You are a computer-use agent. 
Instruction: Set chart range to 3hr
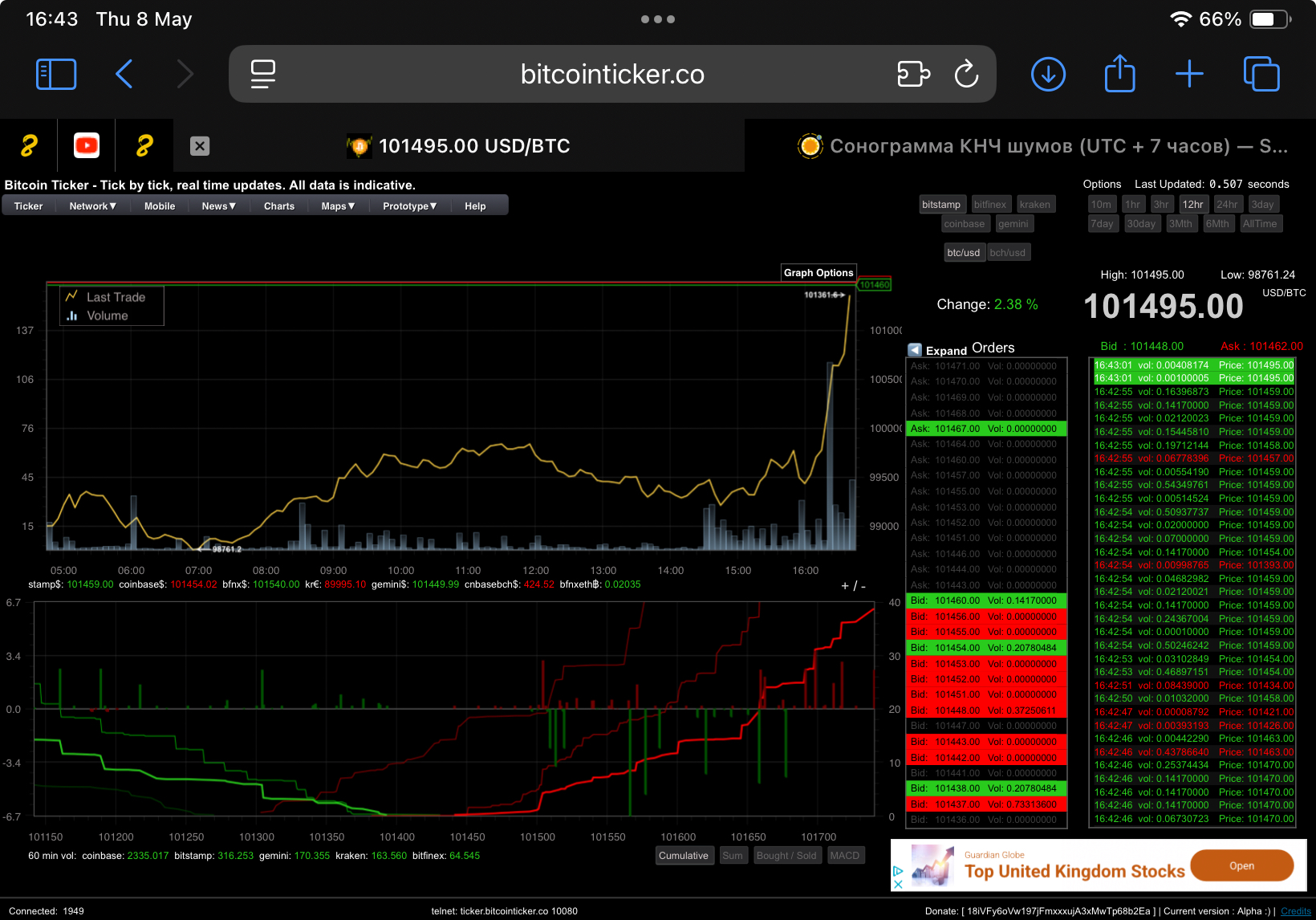(x=1161, y=205)
